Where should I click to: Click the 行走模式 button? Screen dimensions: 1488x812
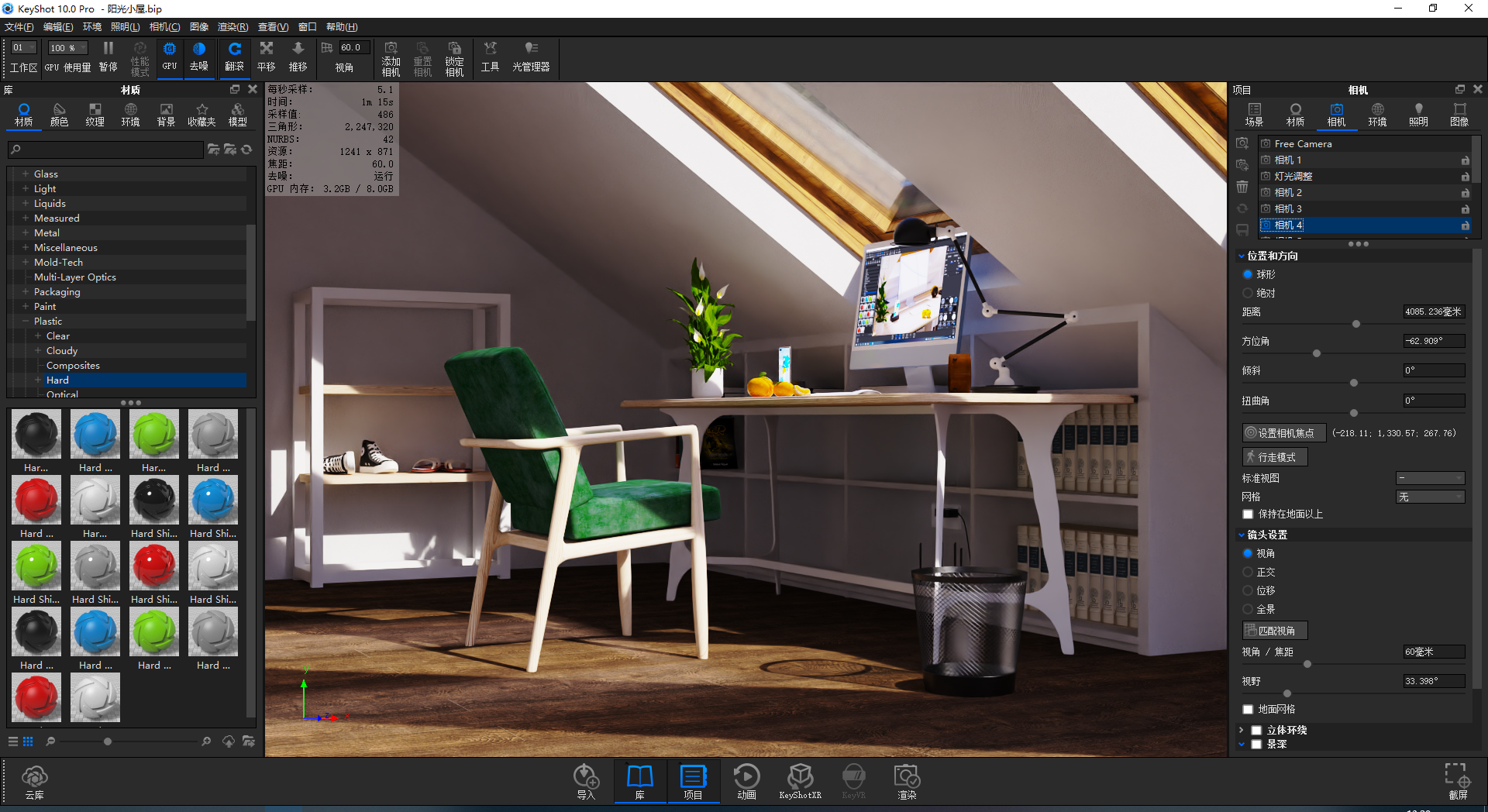[1275, 457]
